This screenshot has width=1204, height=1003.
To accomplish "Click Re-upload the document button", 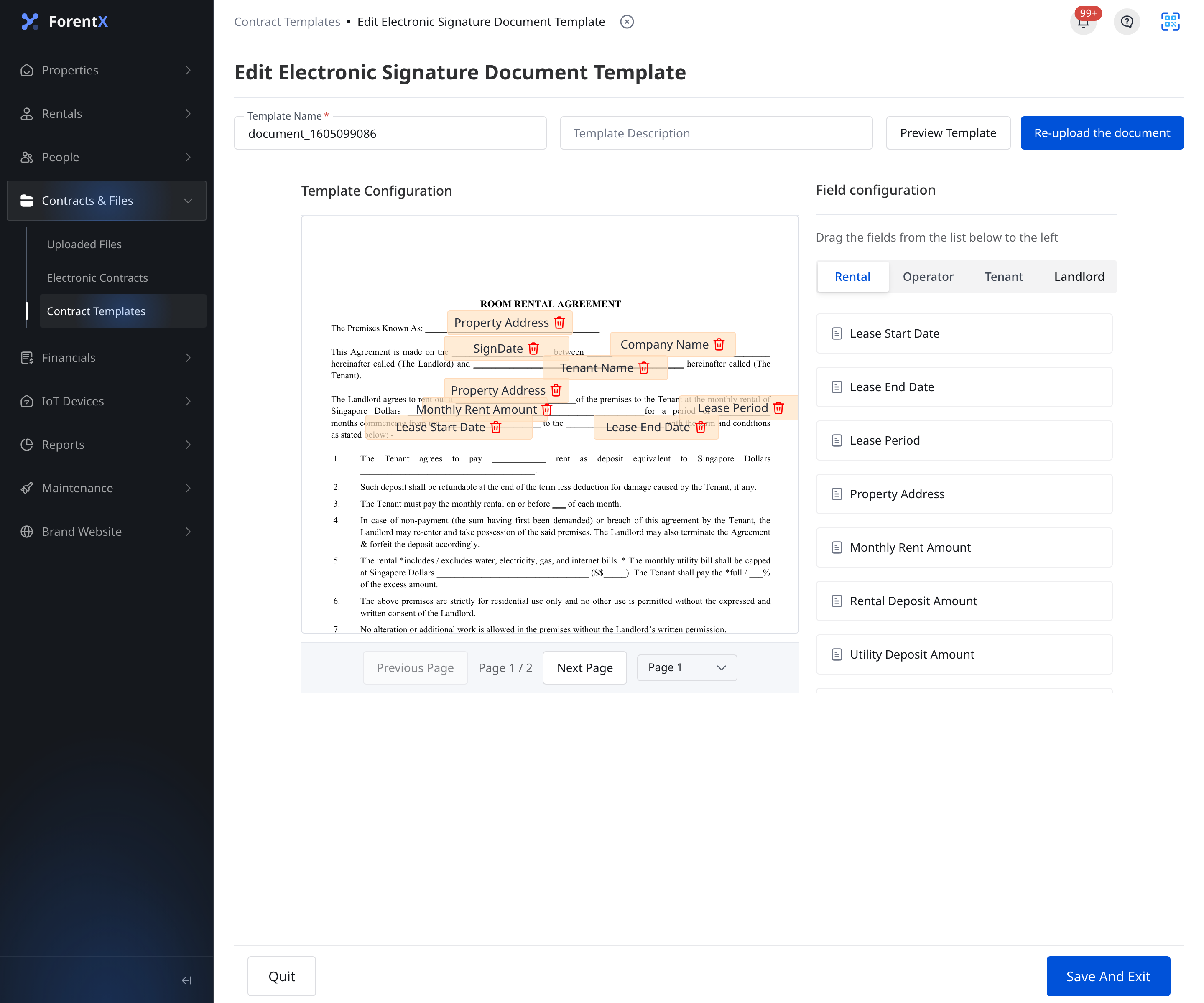I will (x=1102, y=133).
